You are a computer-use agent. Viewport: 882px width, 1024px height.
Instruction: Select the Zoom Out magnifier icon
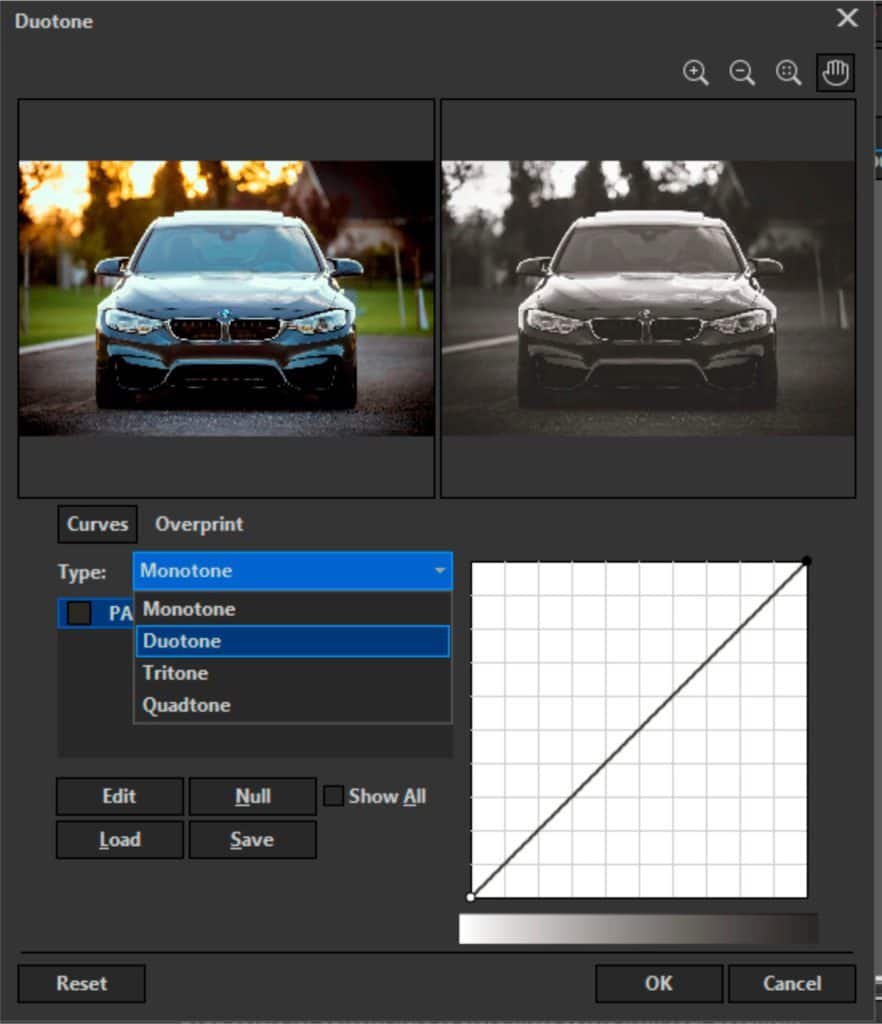tap(742, 72)
